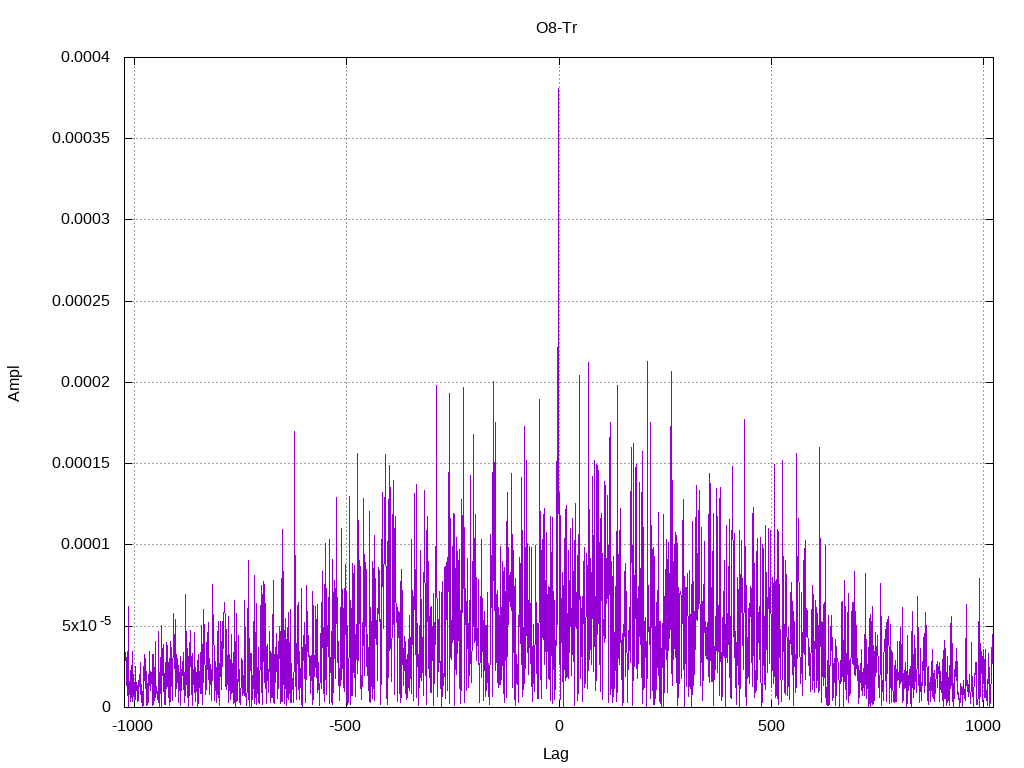Click the Lag x-axis label
The height and width of the screenshot is (768, 1024).
tap(556, 754)
